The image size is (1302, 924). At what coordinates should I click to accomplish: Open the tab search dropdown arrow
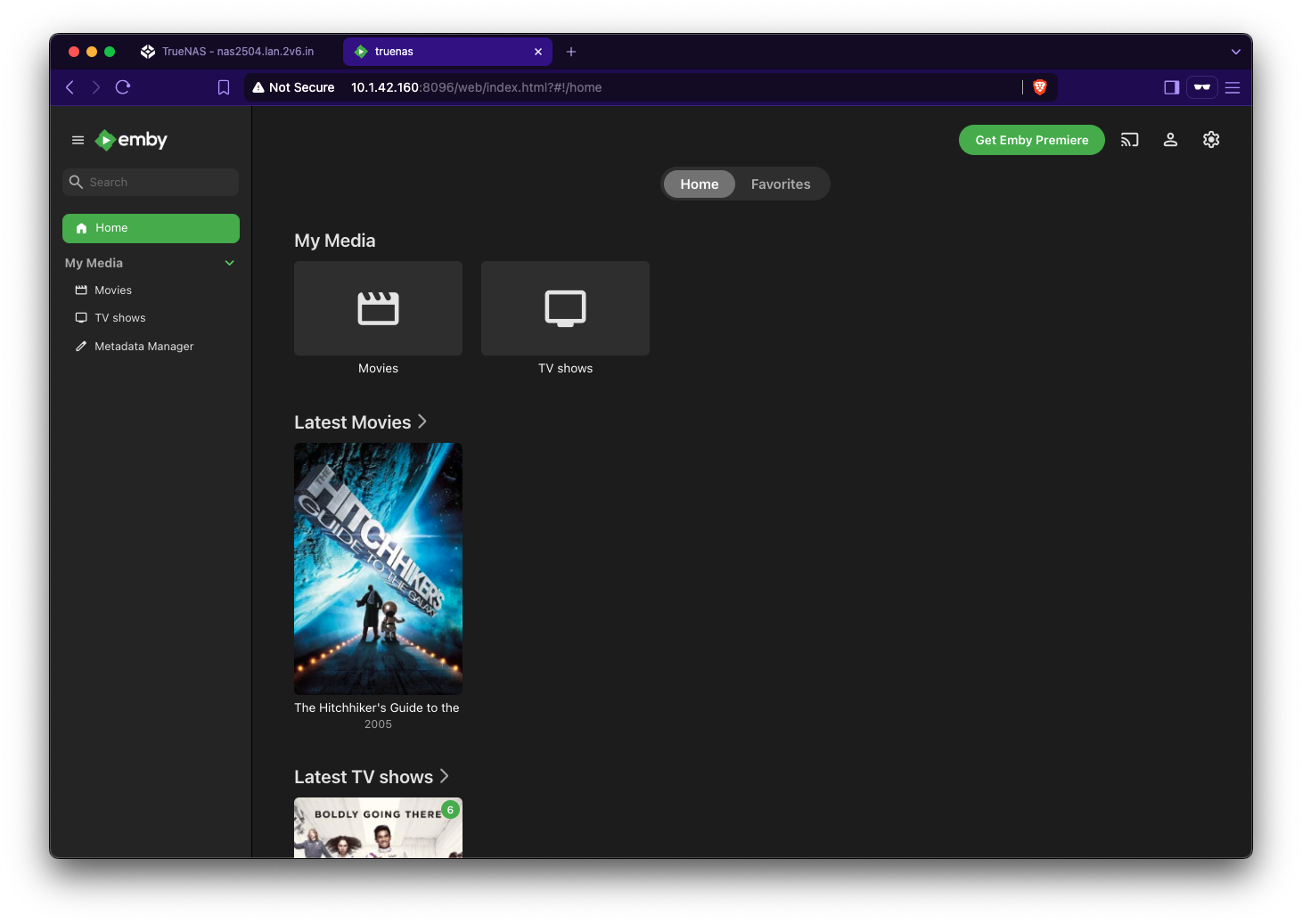click(1235, 52)
